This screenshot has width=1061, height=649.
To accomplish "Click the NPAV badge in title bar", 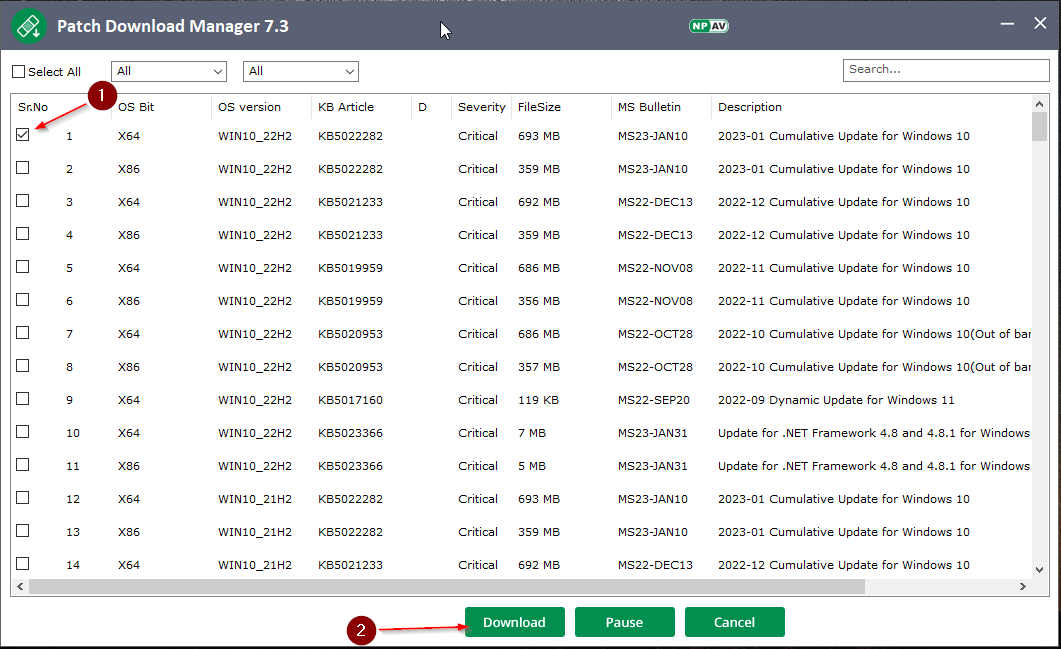I will pyautogui.click(x=708, y=26).
